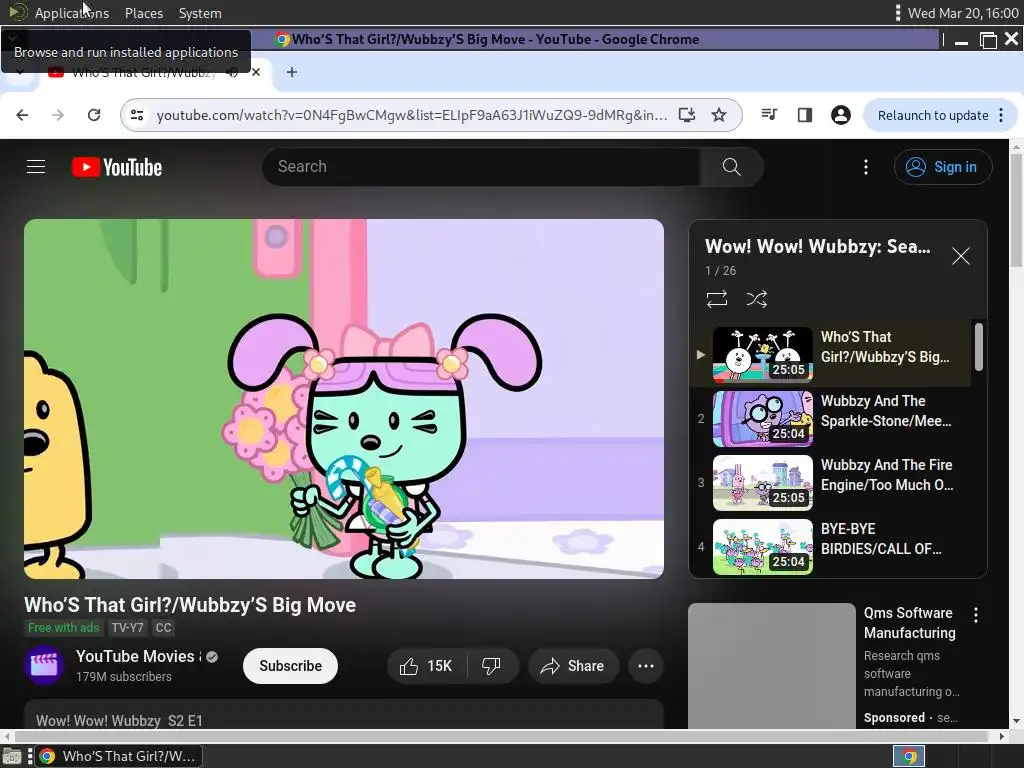This screenshot has width=1024, height=768.
Task: Go back with the browser back arrow
Action: point(22,115)
